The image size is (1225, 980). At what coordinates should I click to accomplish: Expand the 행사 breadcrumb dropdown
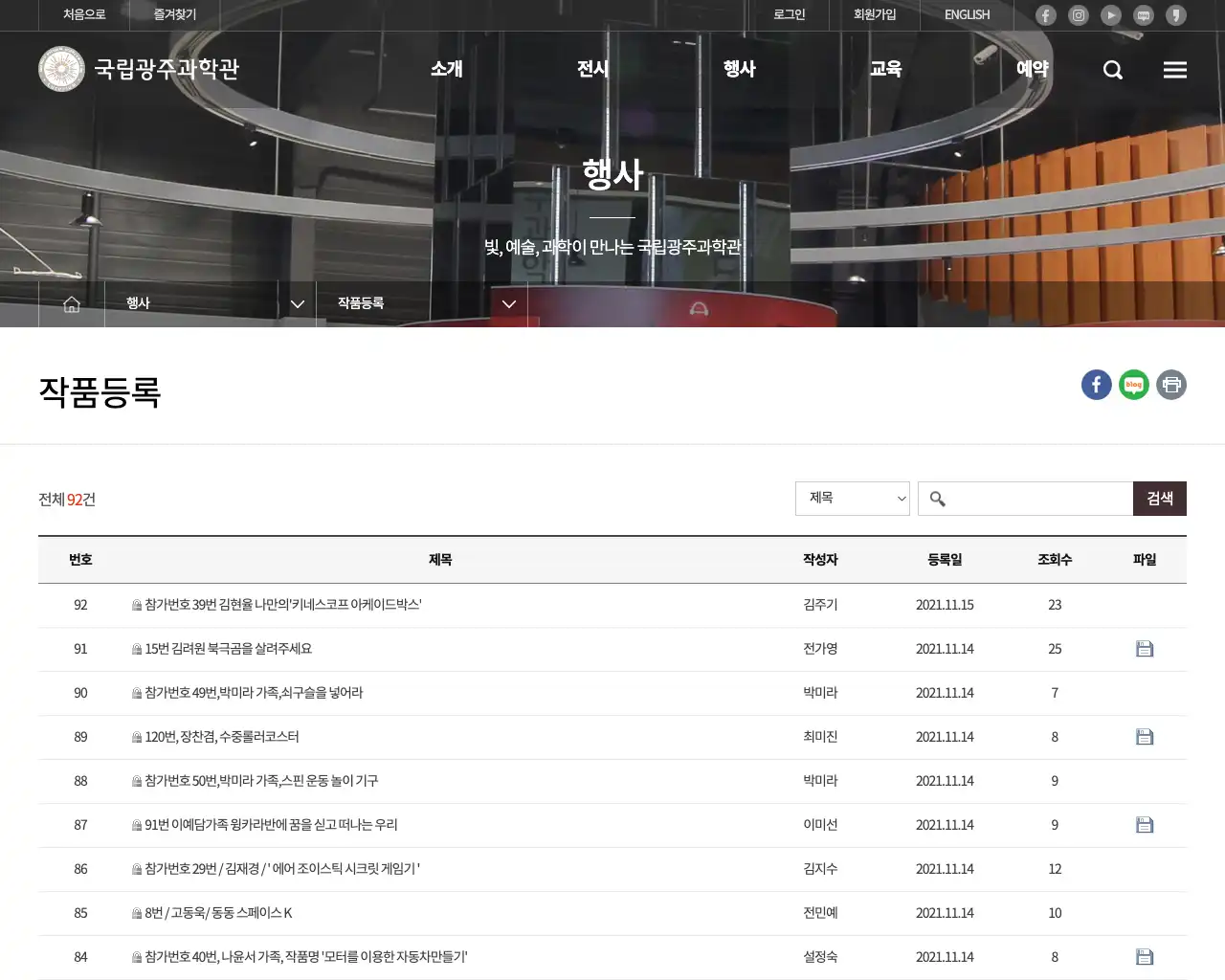click(298, 303)
